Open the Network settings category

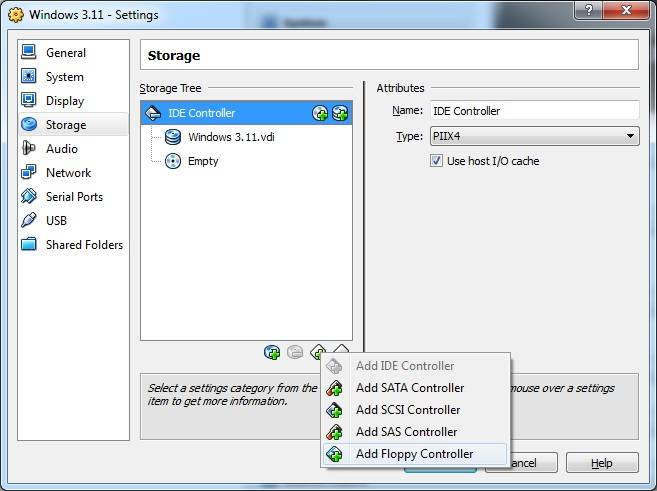pos(68,173)
